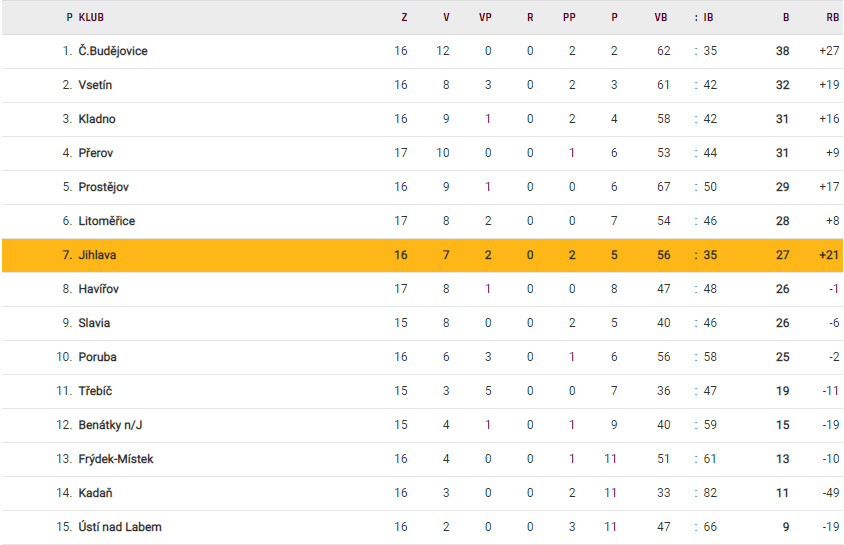Select the Z column header
The width and height of the screenshot is (844, 545).
click(404, 17)
